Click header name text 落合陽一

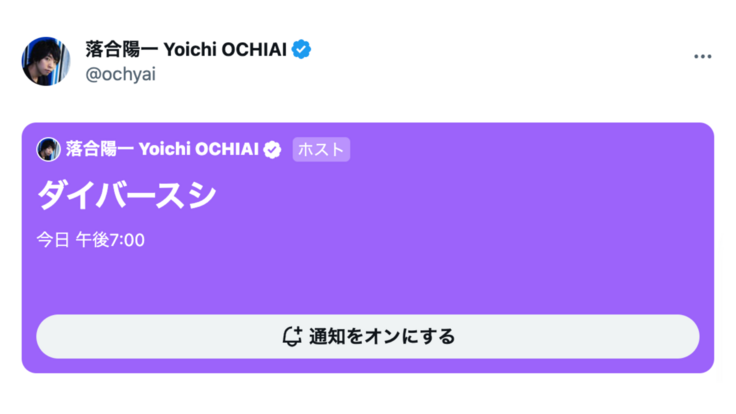tap(111, 49)
